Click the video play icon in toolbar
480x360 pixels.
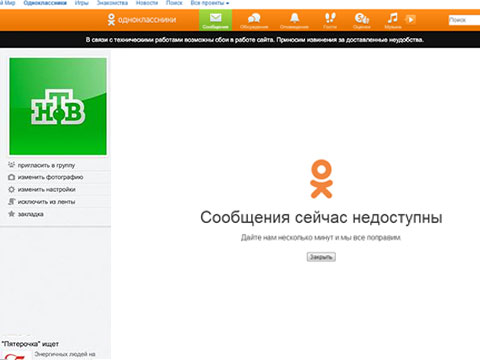(411, 19)
